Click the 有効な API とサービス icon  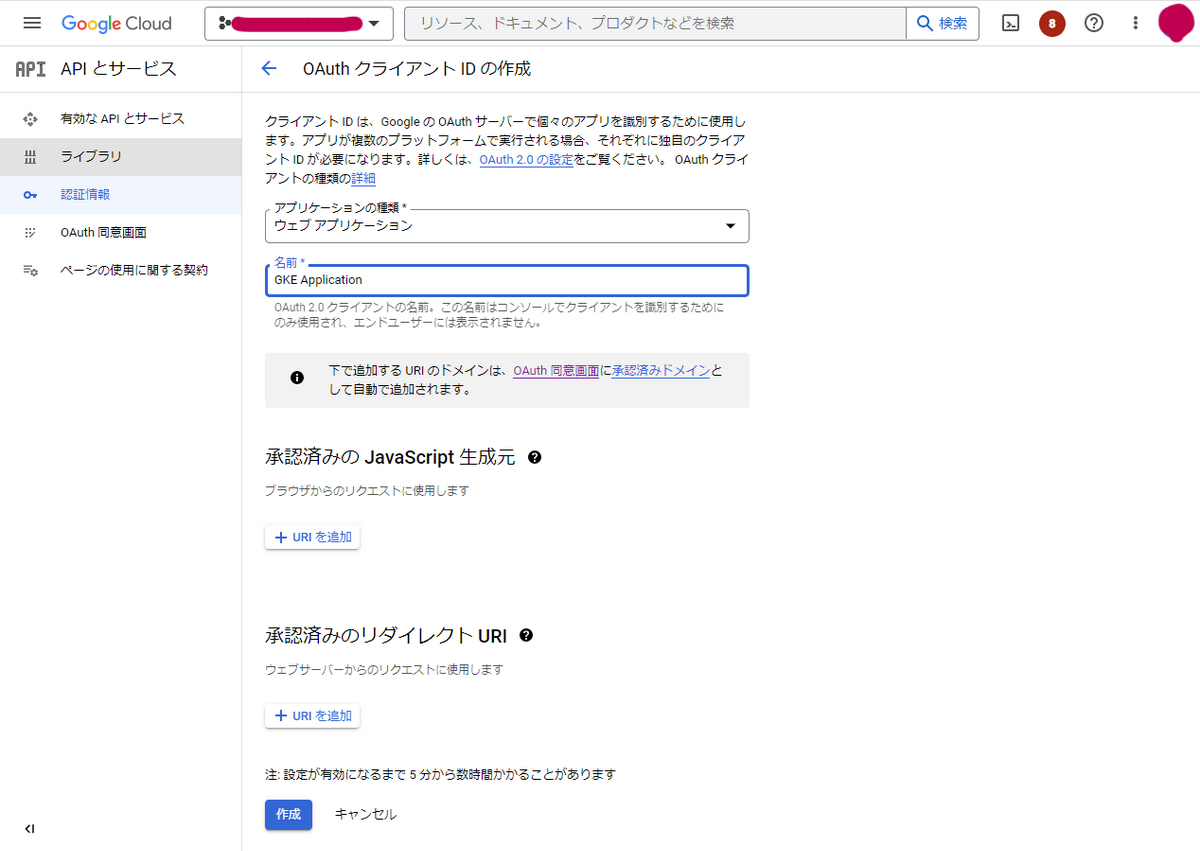click(x=30, y=119)
